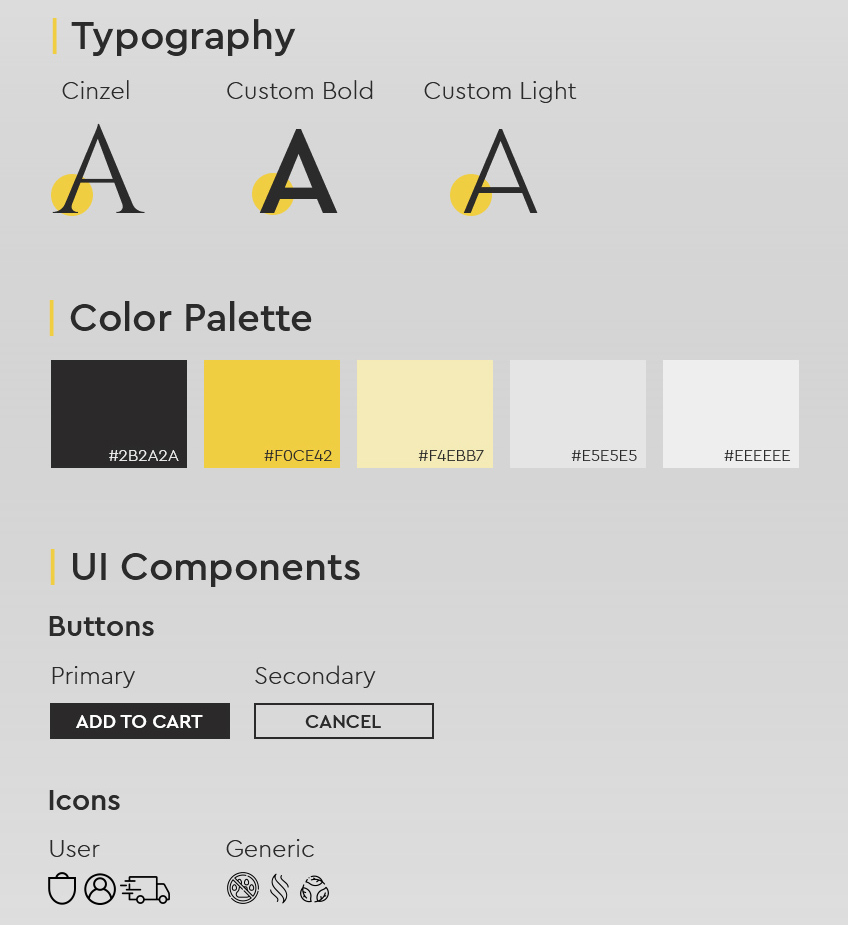
Task: Pick the dark #2B2A2A color swatch
Action: pos(119,414)
